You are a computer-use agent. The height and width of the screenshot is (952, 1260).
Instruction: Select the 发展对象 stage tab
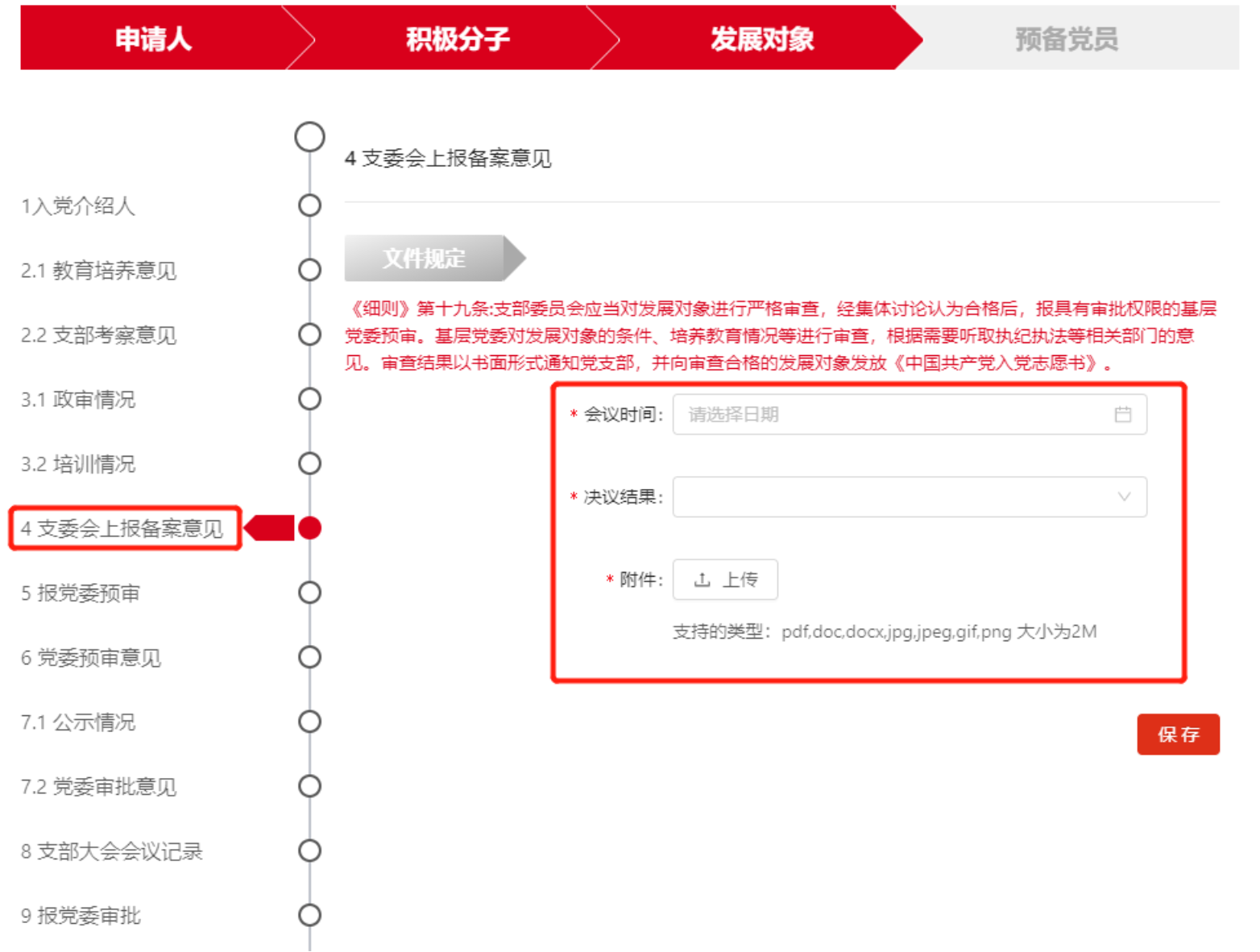click(761, 39)
